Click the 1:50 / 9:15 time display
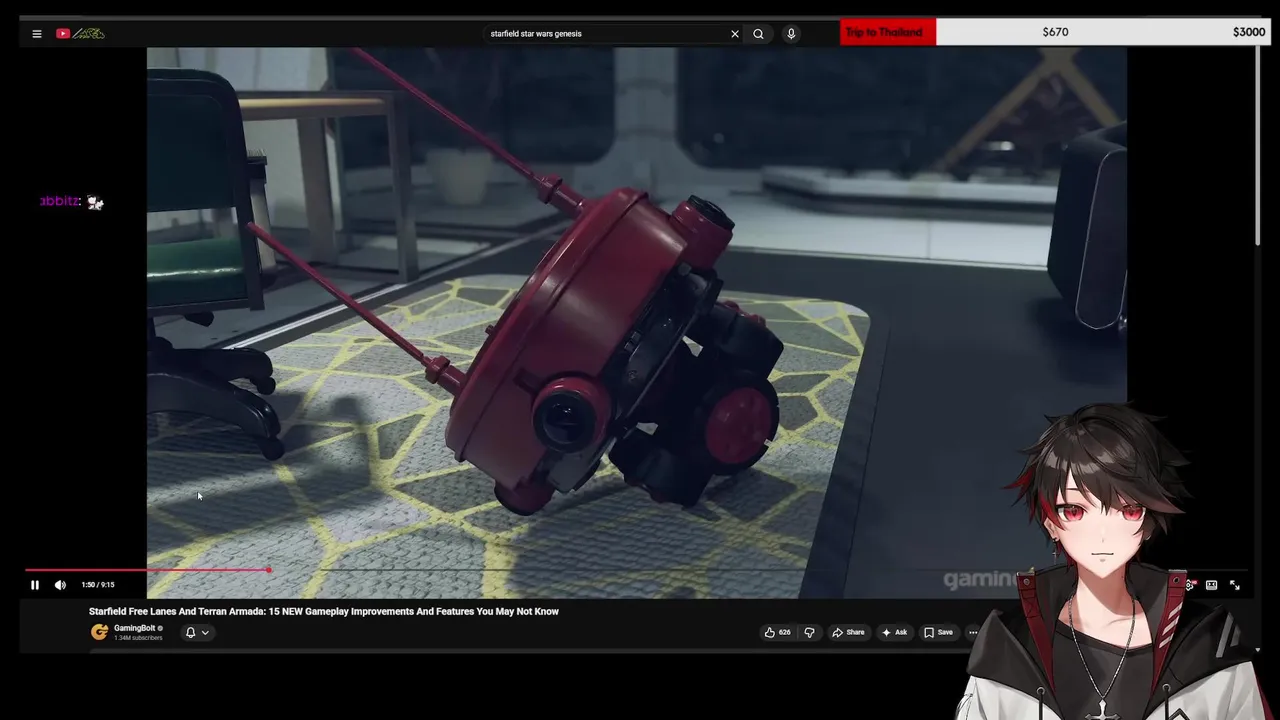 (x=98, y=585)
